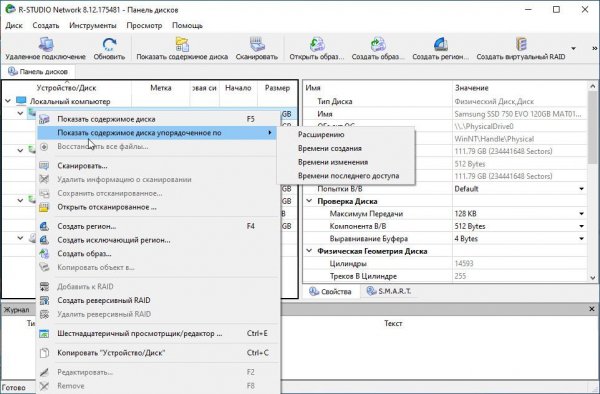Collapse the Проверка Диска property group

click(309, 201)
